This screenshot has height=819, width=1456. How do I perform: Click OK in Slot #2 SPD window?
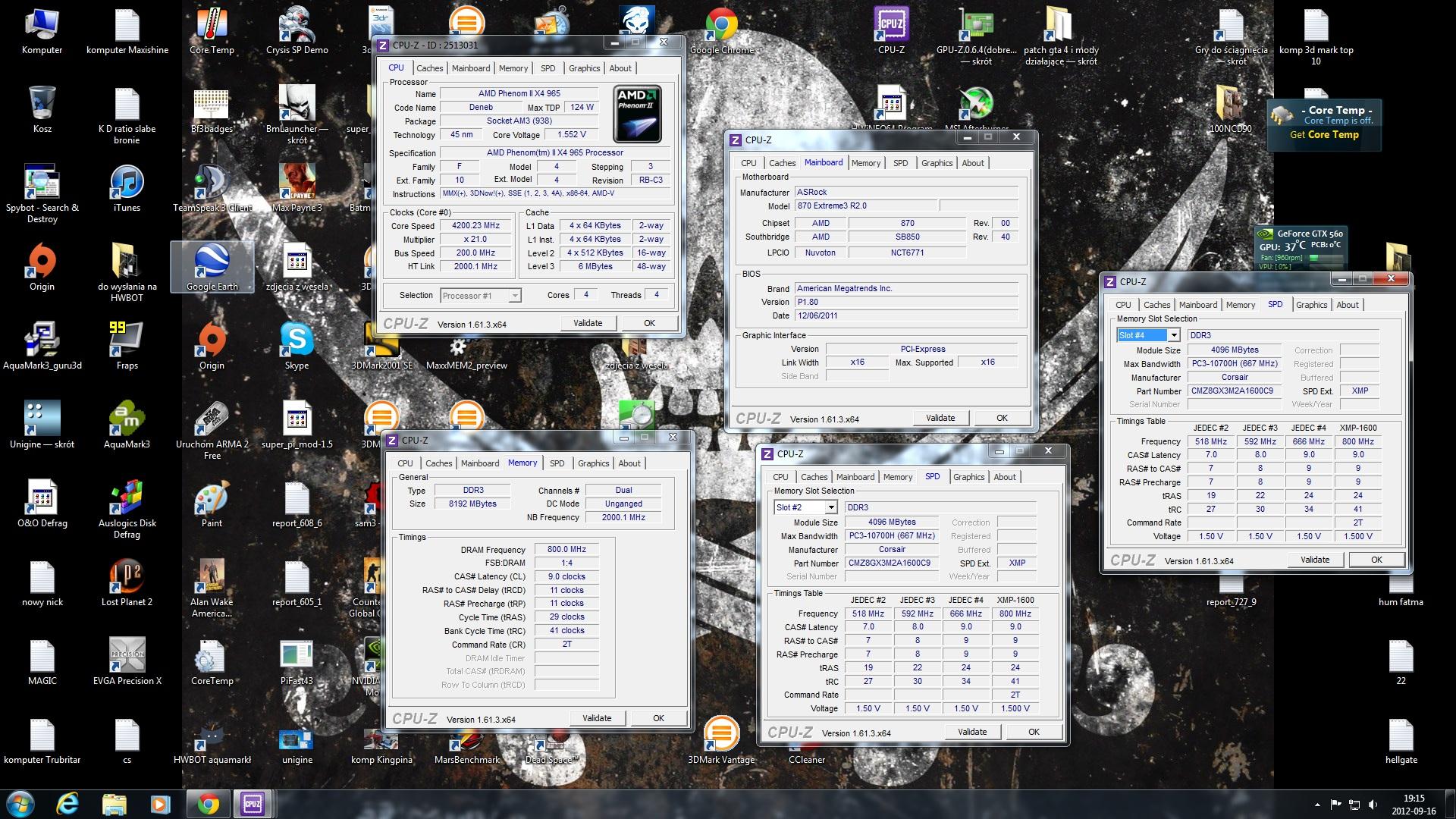pos(1034,732)
